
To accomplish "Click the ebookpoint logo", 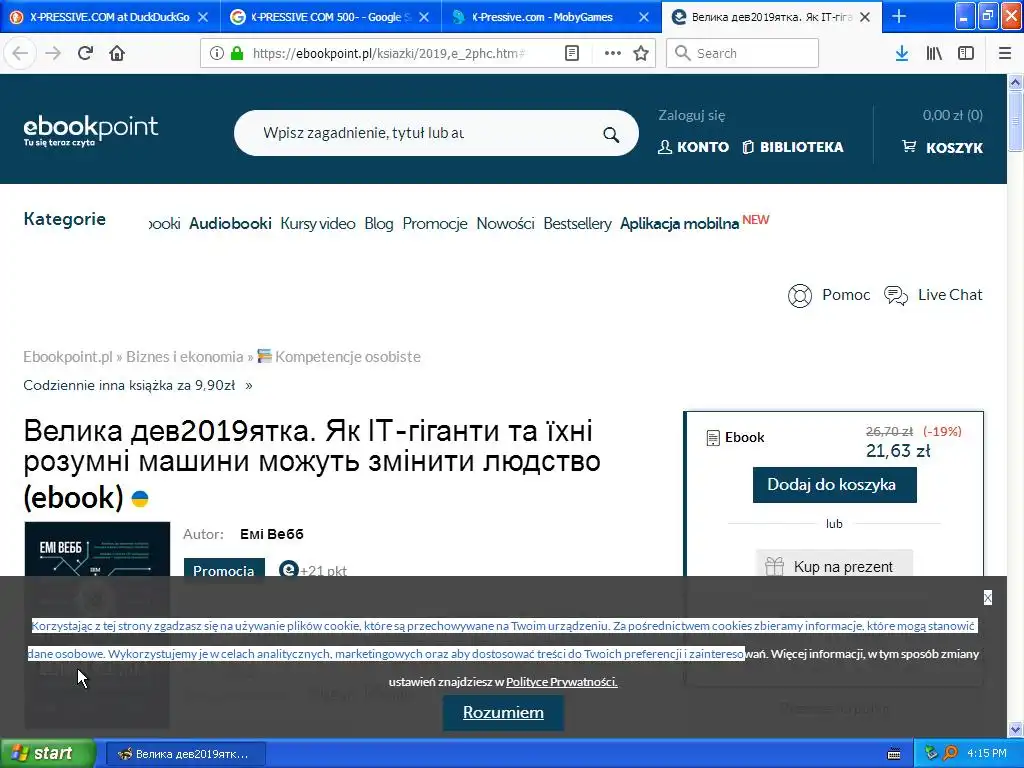I will tap(91, 130).
